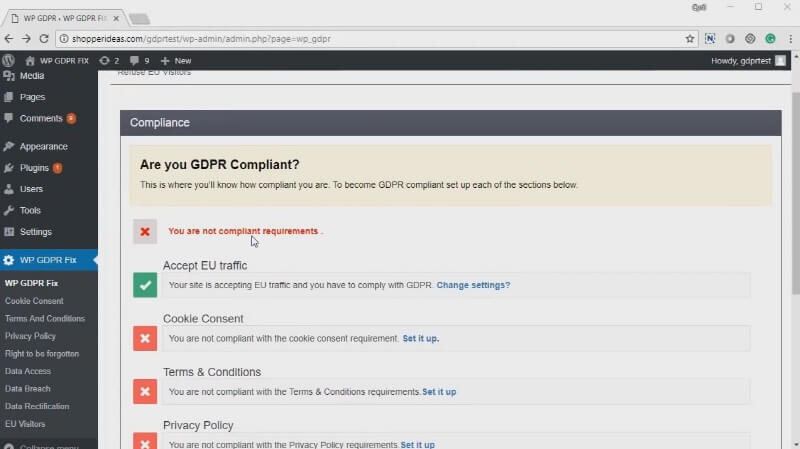Viewport: 800px width, 449px height.
Task: Open Data Rectification submenu page
Action: (x=37, y=406)
